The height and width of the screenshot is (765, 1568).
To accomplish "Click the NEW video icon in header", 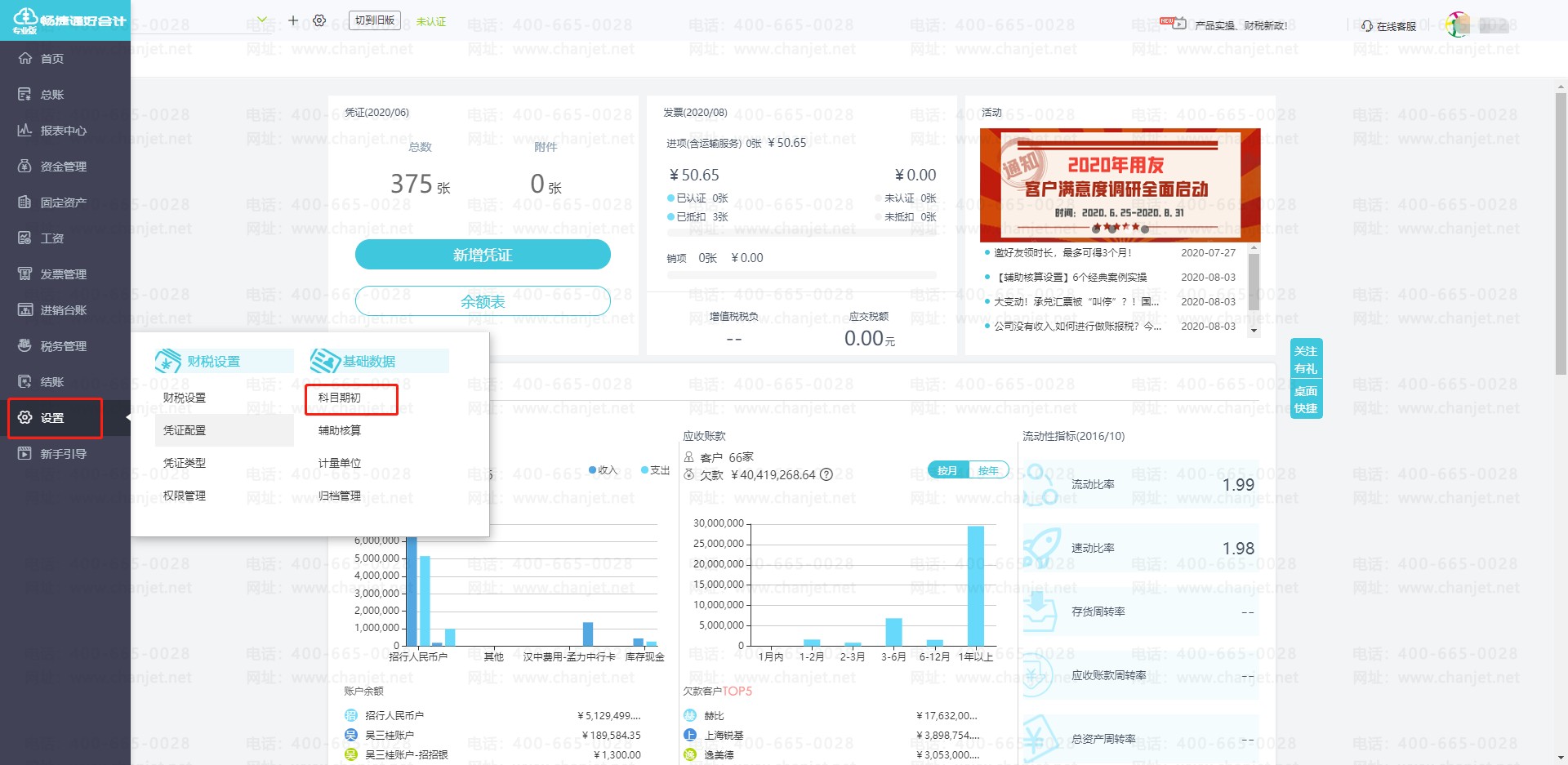I will click(x=1174, y=23).
